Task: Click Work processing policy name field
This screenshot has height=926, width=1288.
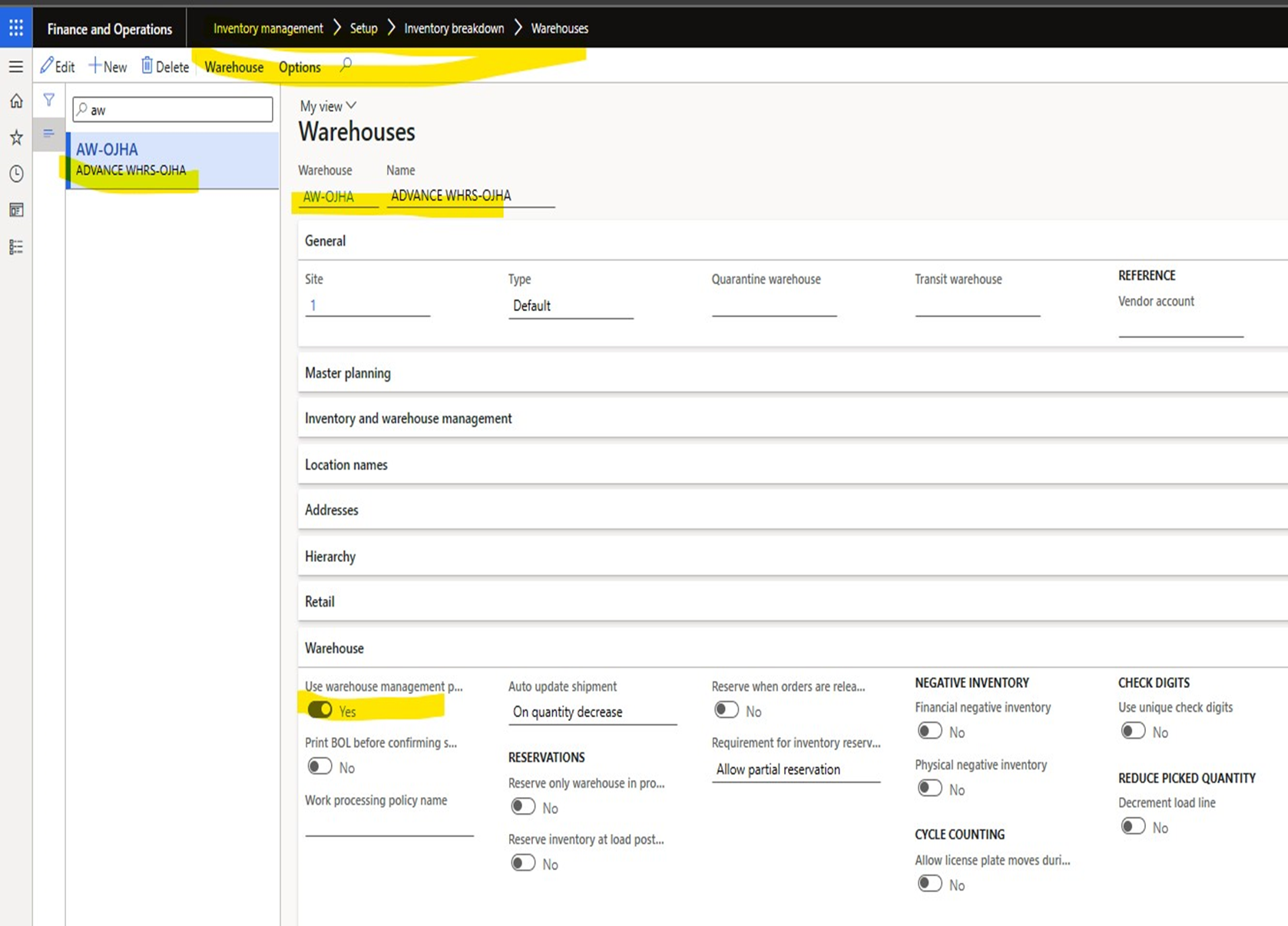Action: click(x=389, y=825)
